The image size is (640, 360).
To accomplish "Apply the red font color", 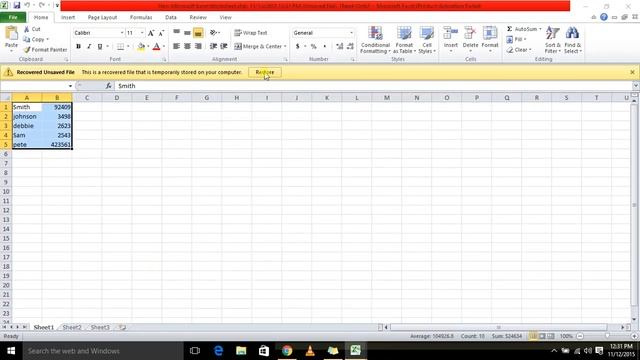I will pos(156,47).
